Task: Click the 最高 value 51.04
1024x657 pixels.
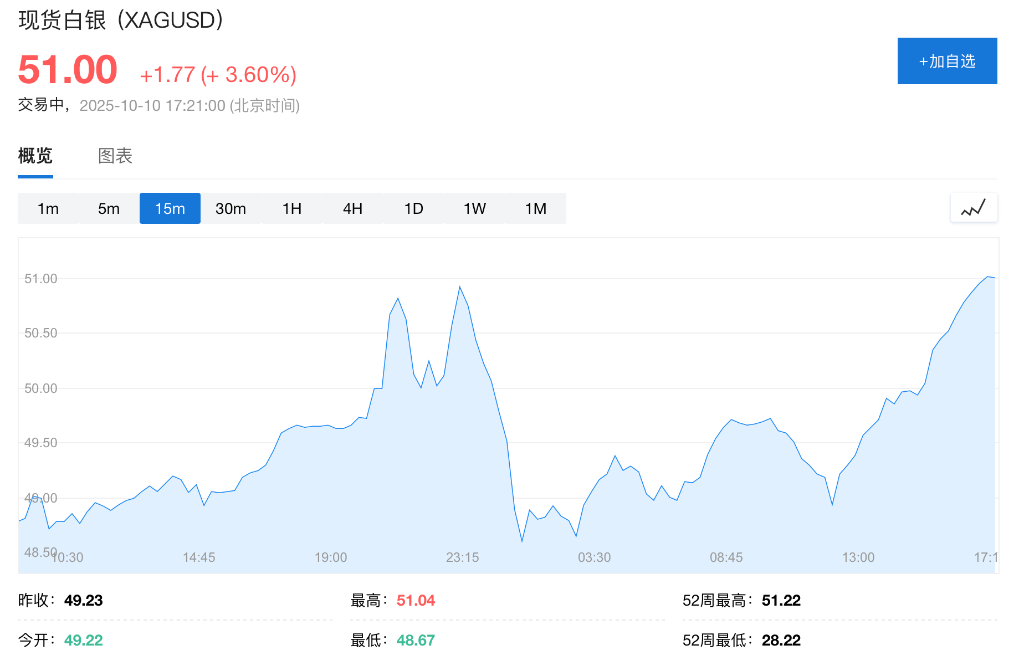Action: 416,601
